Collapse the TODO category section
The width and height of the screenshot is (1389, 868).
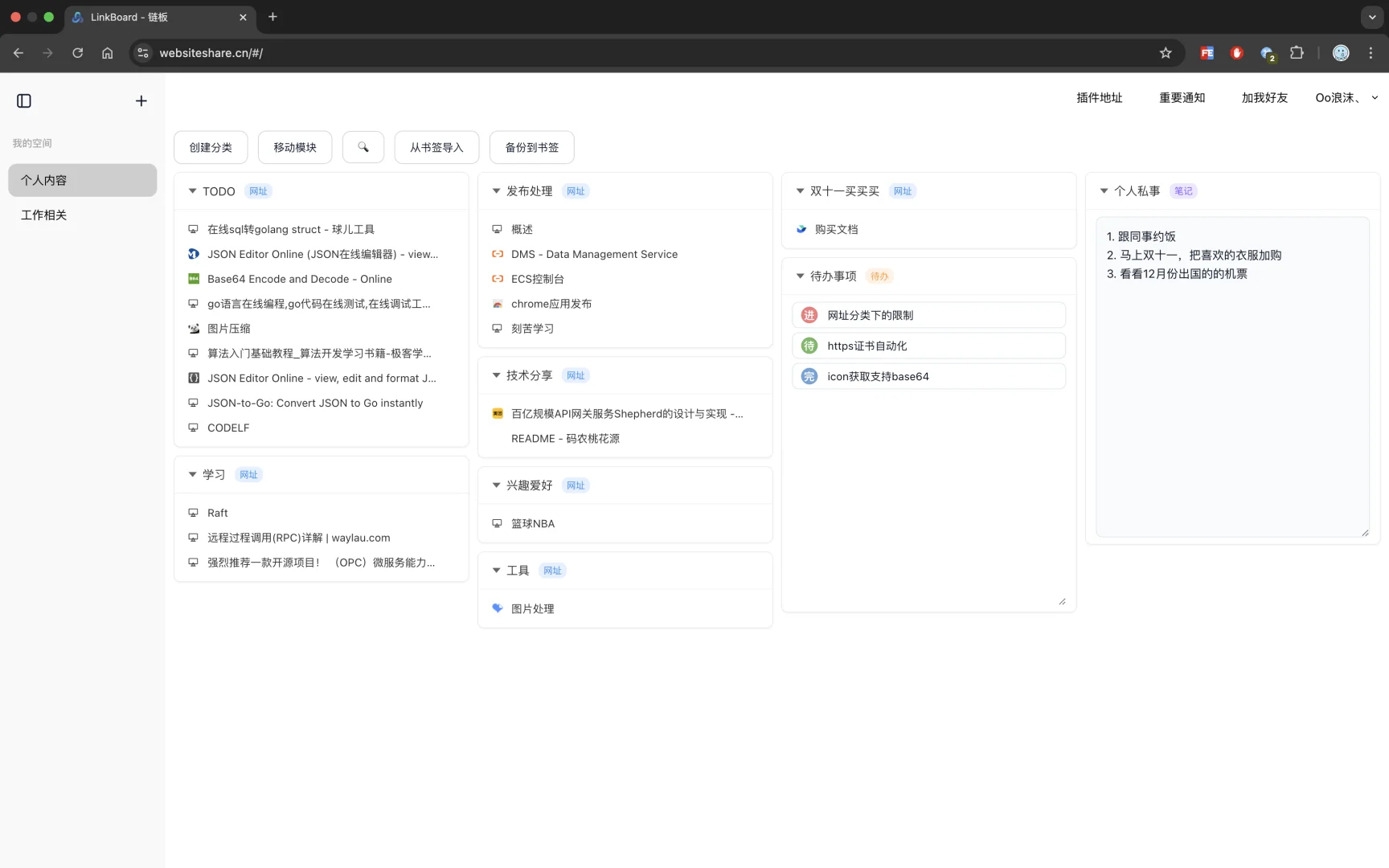(x=191, y=191)
